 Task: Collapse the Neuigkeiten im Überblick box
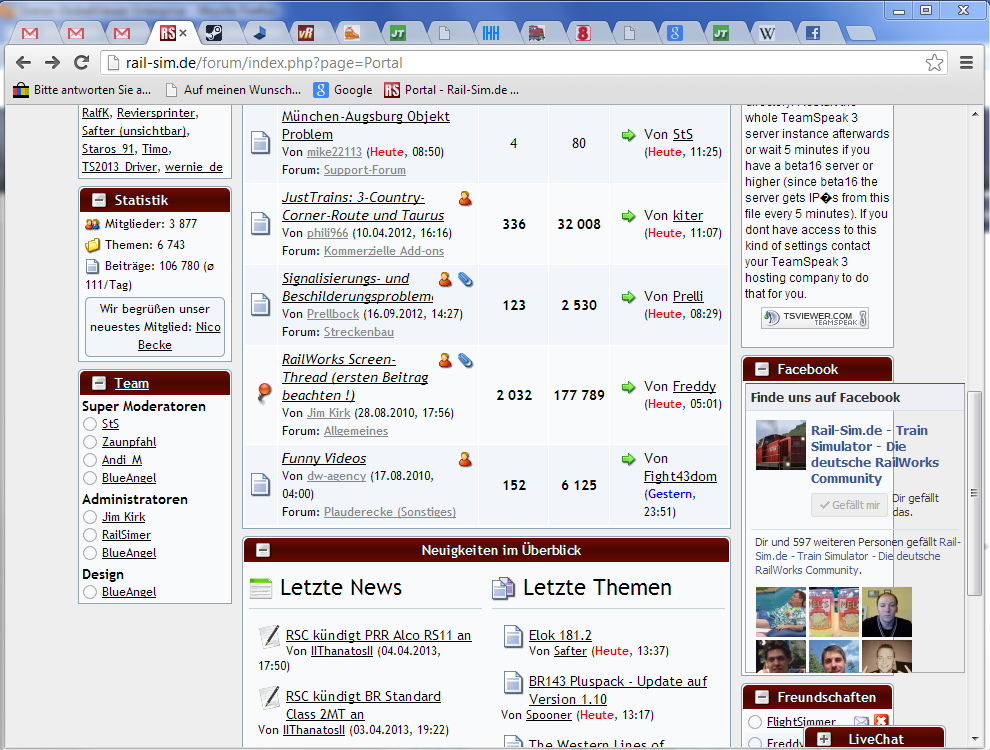coord(263,551)
